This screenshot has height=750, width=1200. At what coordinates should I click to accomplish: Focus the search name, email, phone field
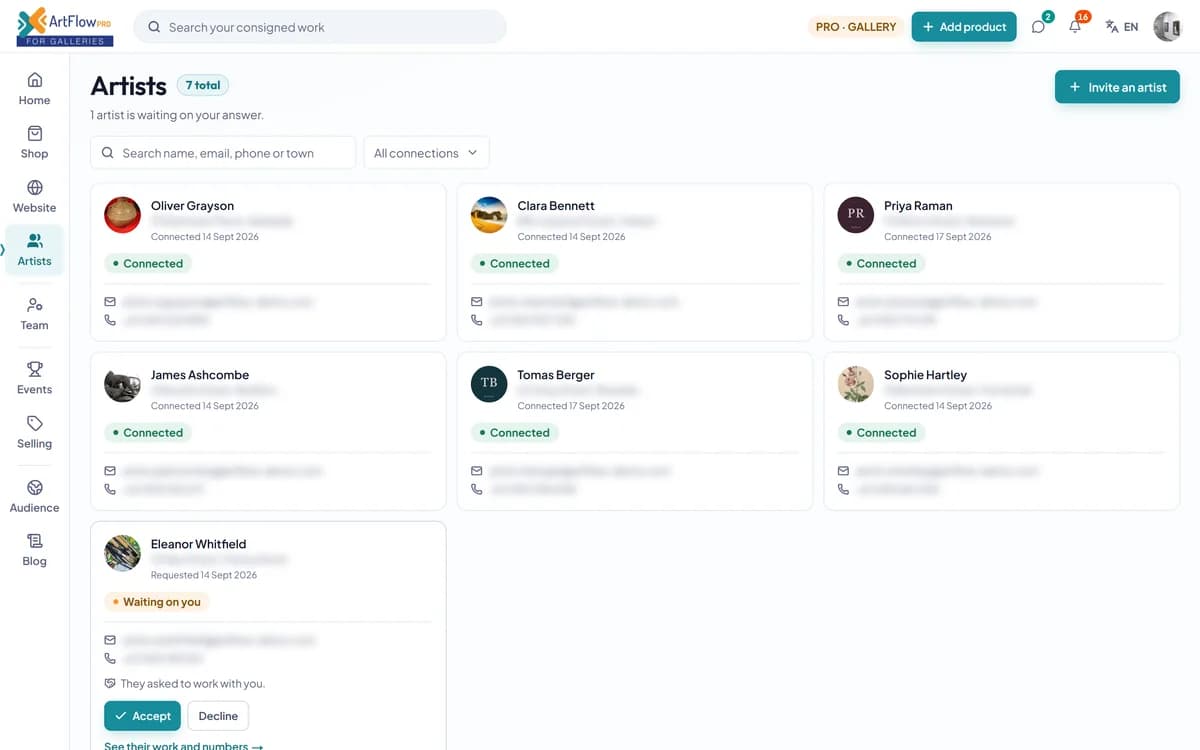[x=223, y=153]
